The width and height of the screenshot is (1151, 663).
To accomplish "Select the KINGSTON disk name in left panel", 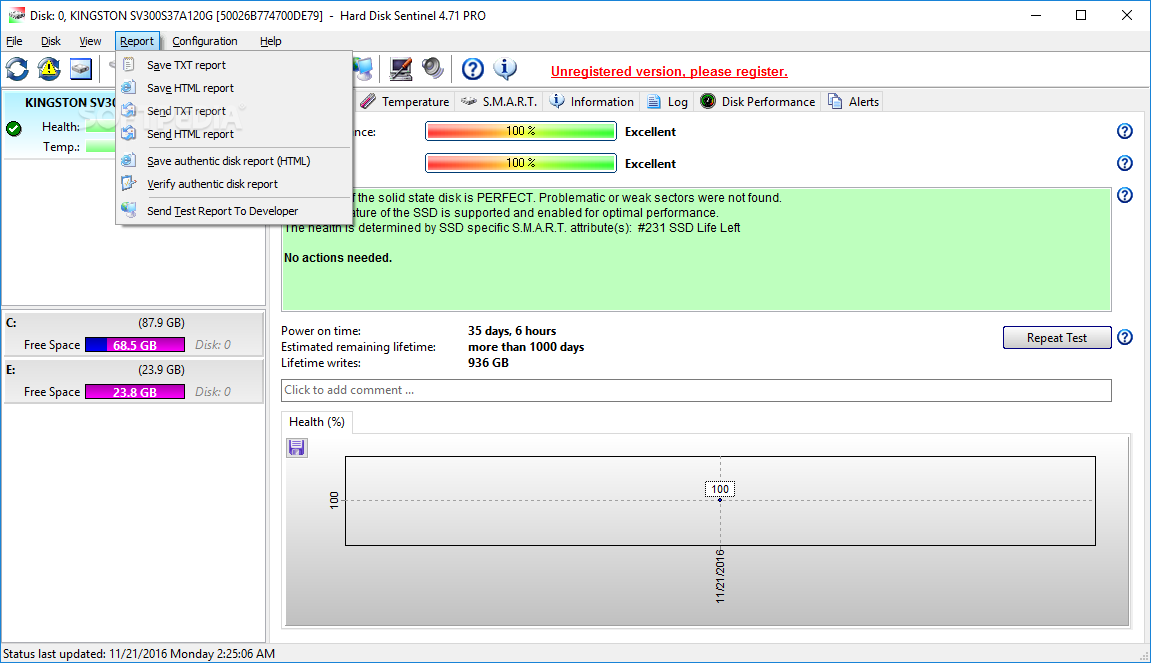I will pyautogui.click(x=70, y=103).
